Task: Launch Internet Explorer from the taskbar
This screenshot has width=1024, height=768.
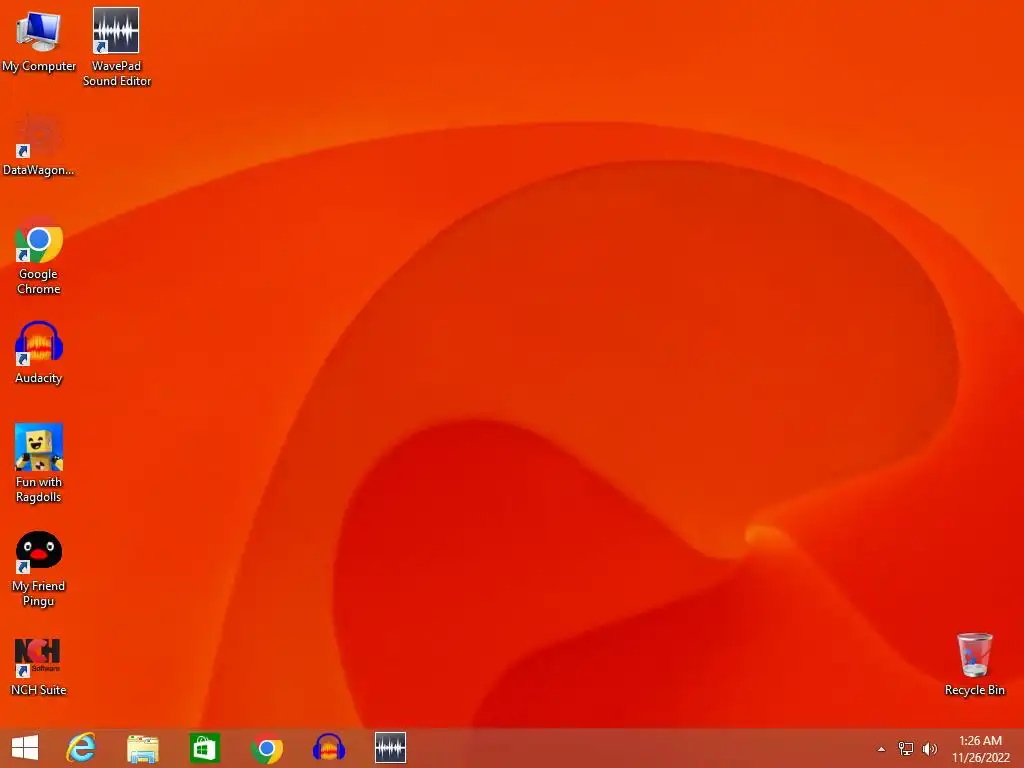Action: pos(81,748)
